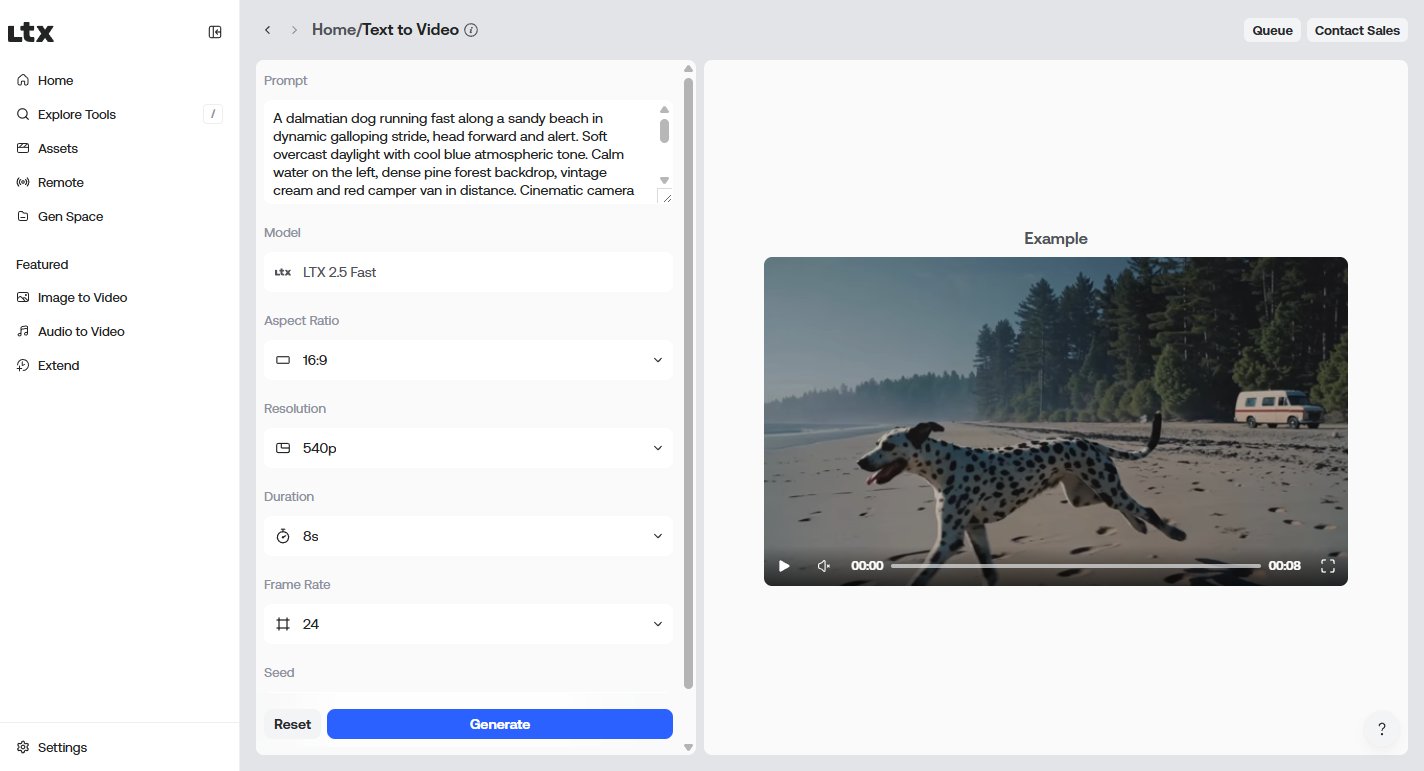Open Settings from the sidebar
The height and width of the screenshot is (771, 1424).
(x=120, y=747)
